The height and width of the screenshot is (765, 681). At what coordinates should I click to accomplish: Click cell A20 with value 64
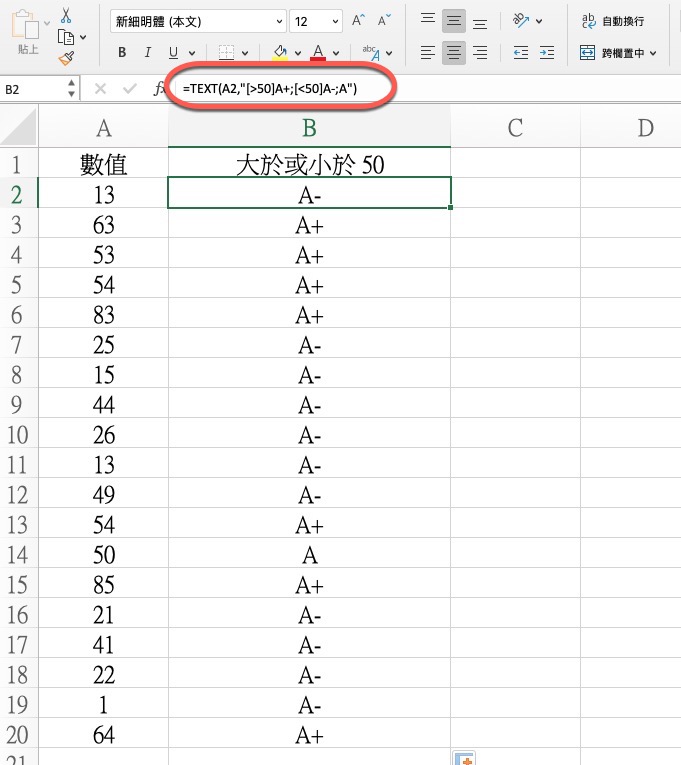(103, 735)
